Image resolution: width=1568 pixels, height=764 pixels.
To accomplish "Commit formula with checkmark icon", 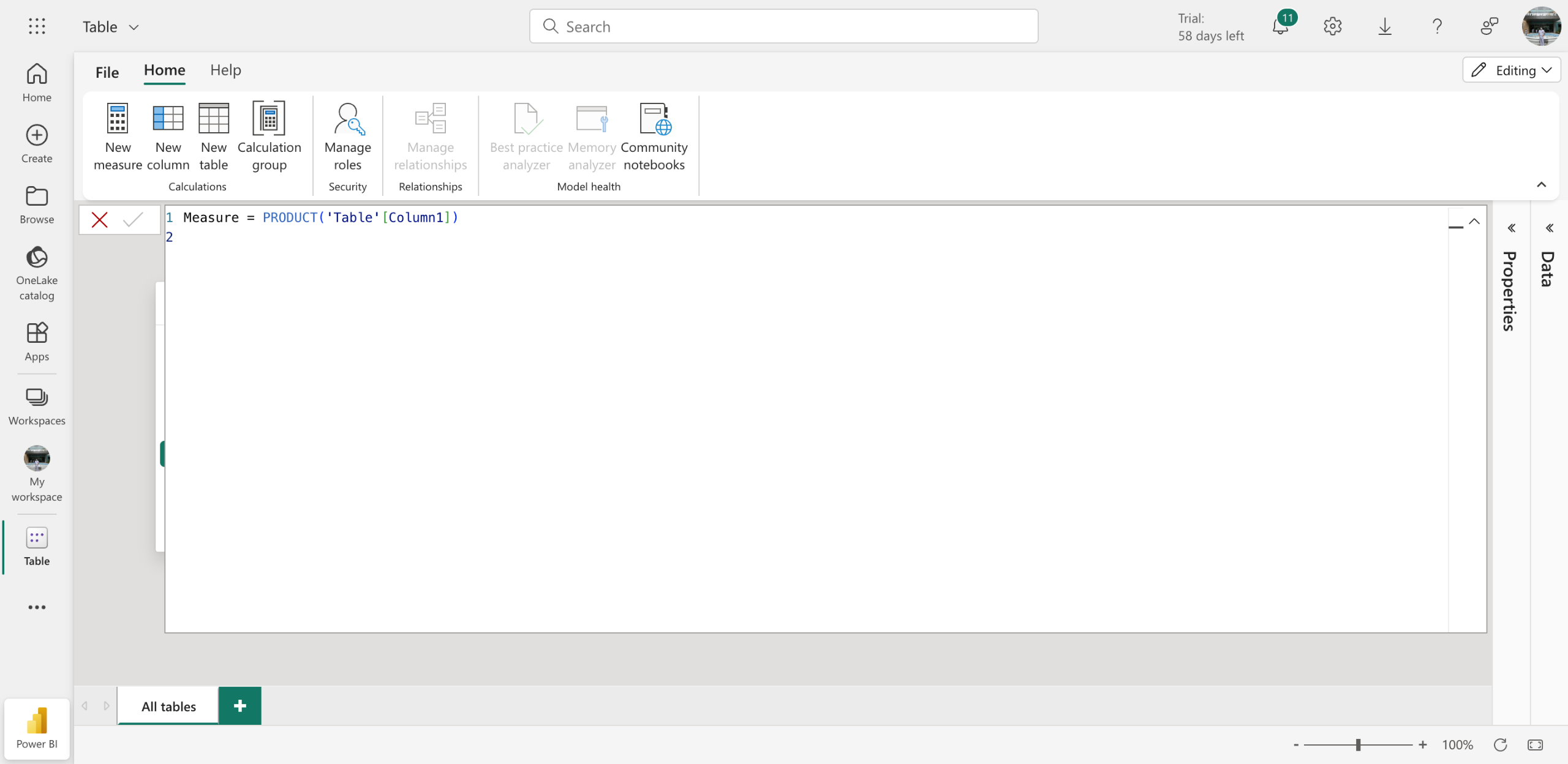I will [133, 220].
